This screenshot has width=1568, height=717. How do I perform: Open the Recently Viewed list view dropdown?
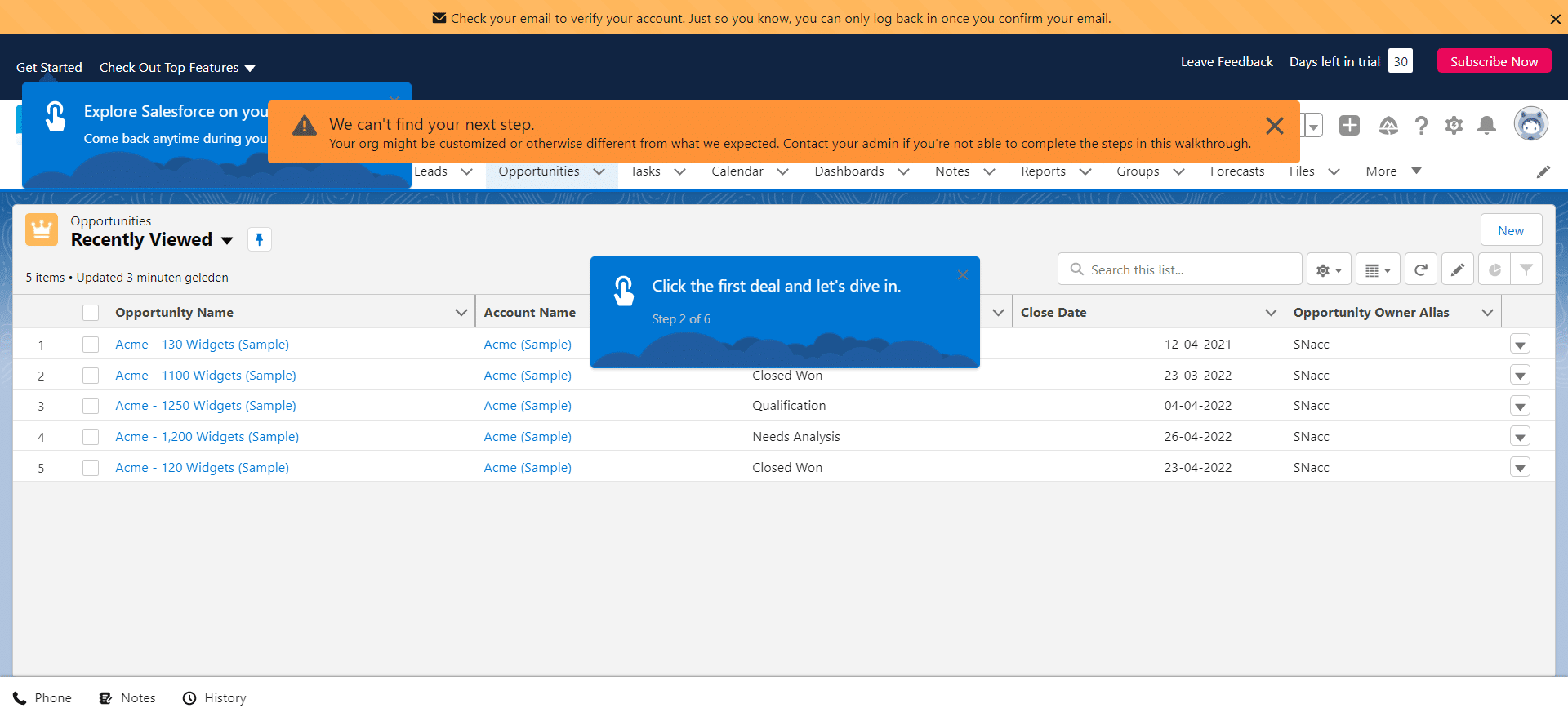point(227,240)
